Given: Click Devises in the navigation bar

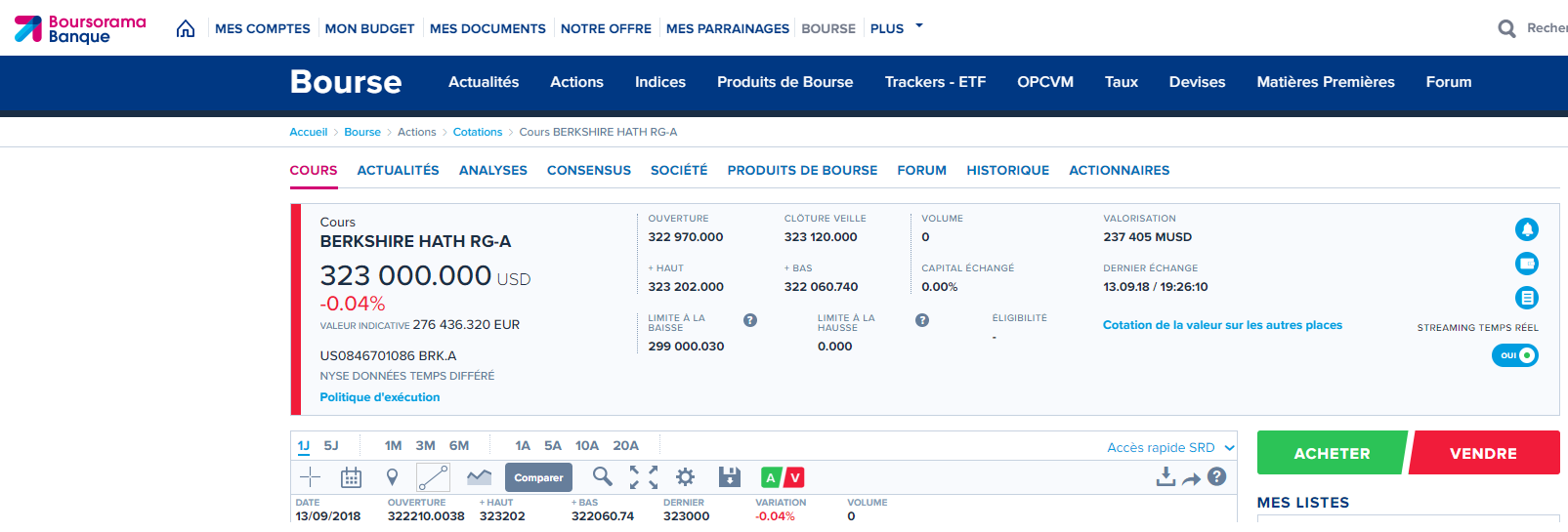Looking at the screenshot, I should coord(1197,82).
